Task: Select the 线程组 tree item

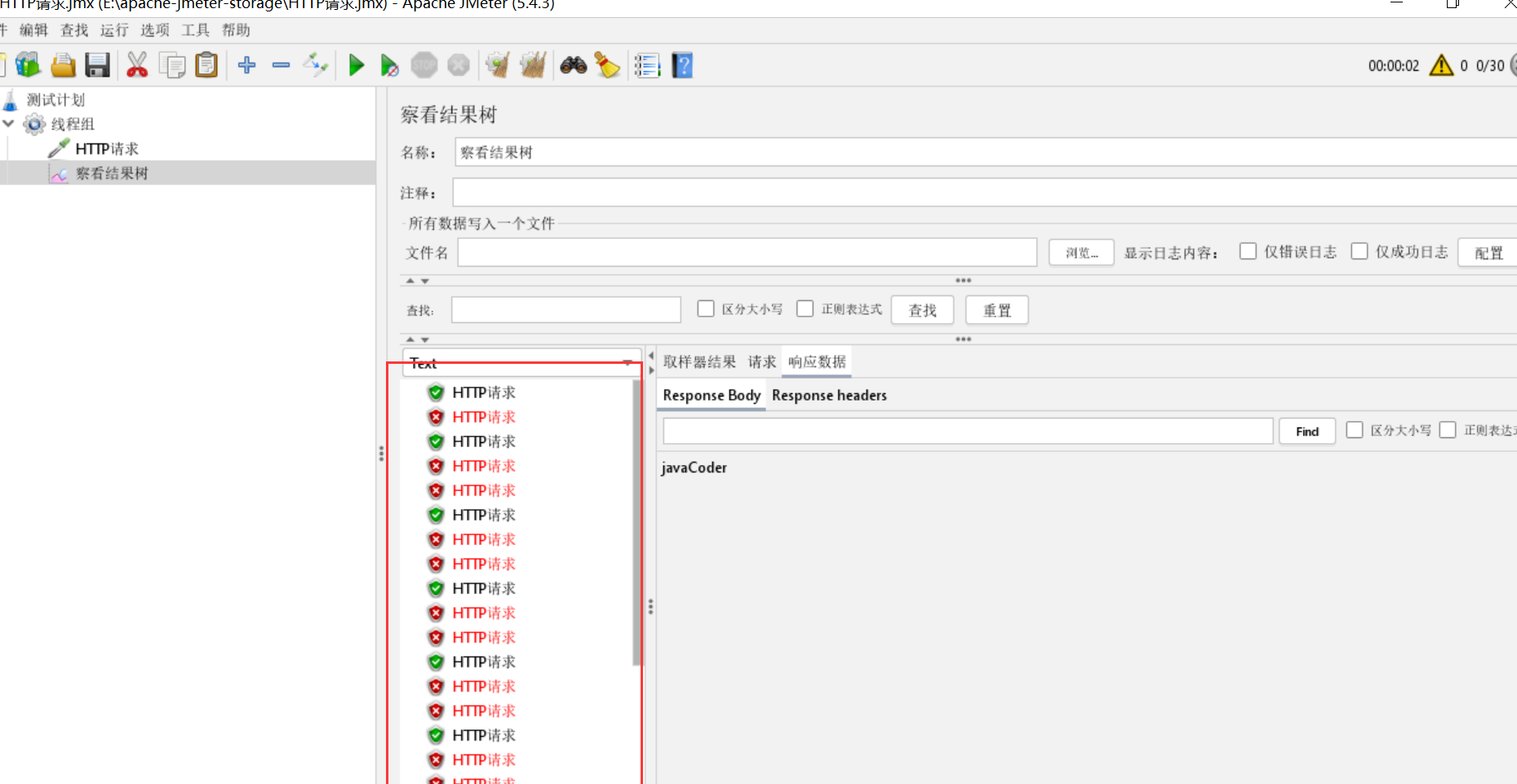Action: click(x=73, y=124)
